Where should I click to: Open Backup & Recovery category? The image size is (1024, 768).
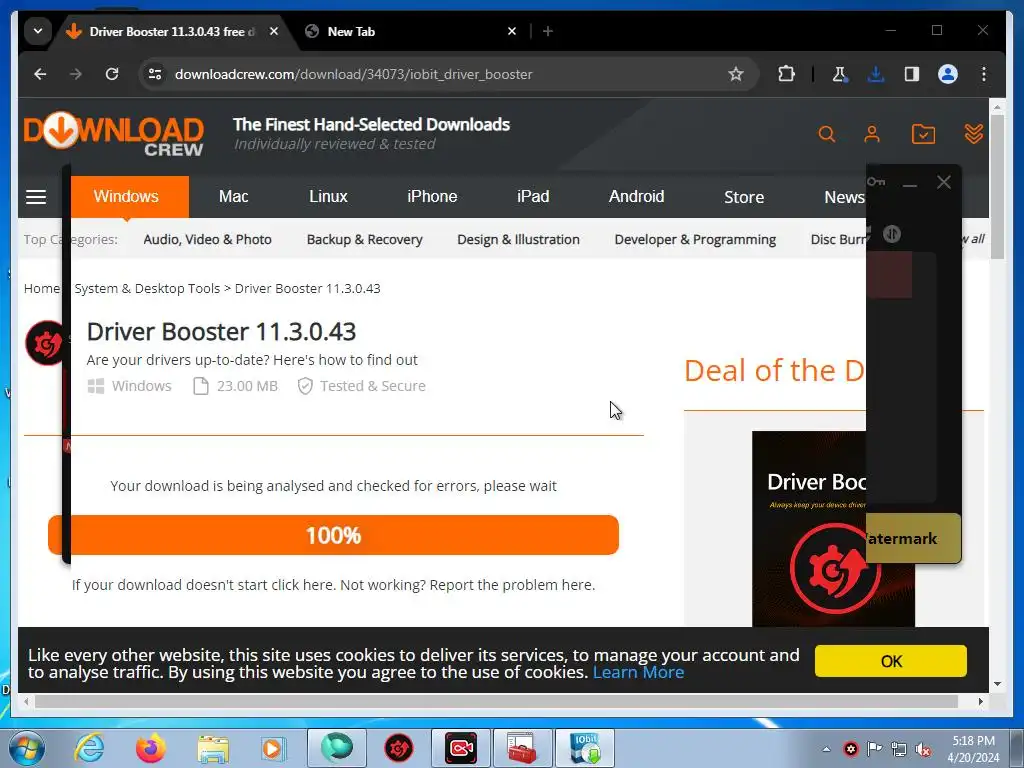point(364,240)
